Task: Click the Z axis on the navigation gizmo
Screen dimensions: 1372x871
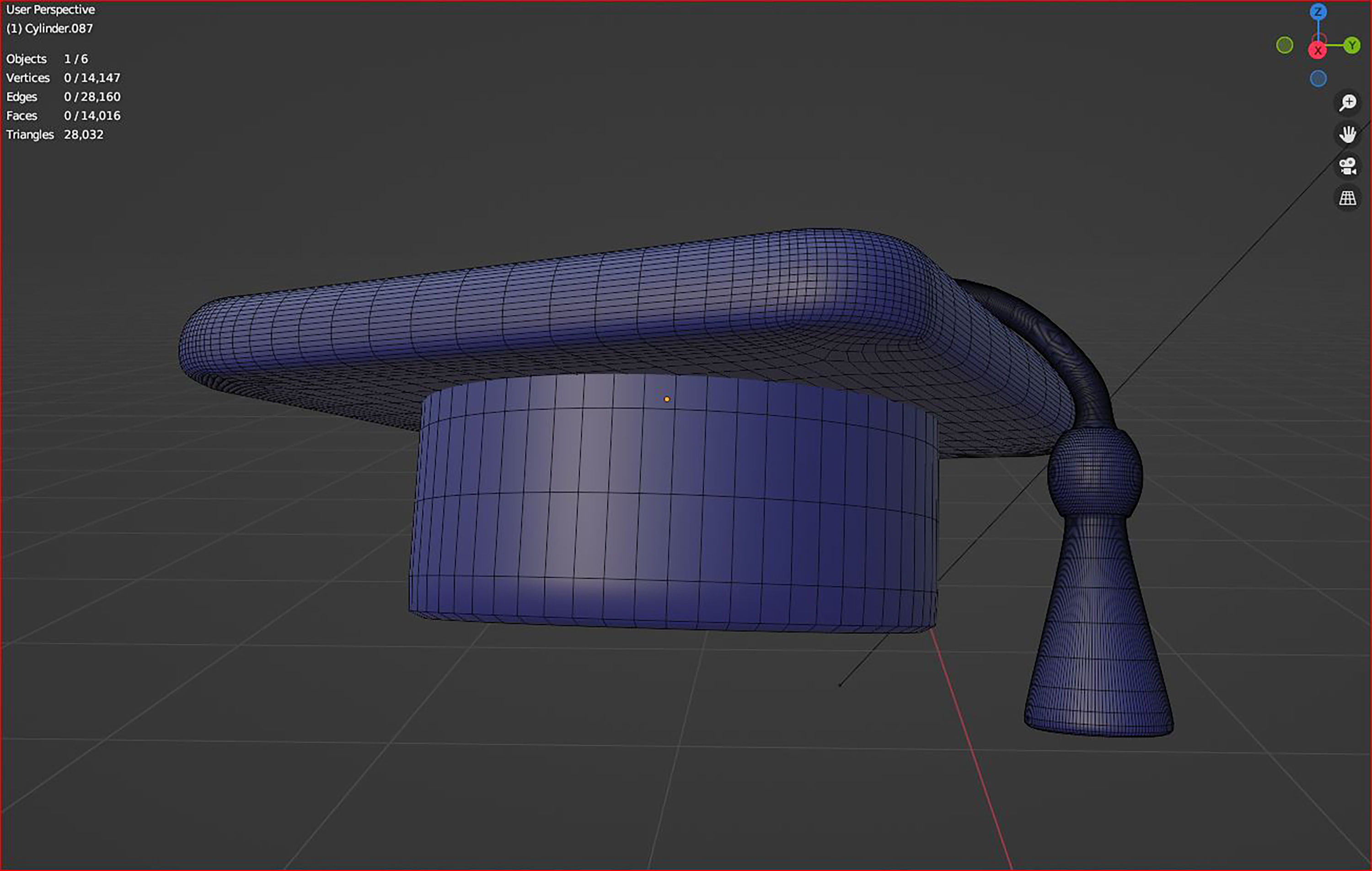Action: (1318, 12)
